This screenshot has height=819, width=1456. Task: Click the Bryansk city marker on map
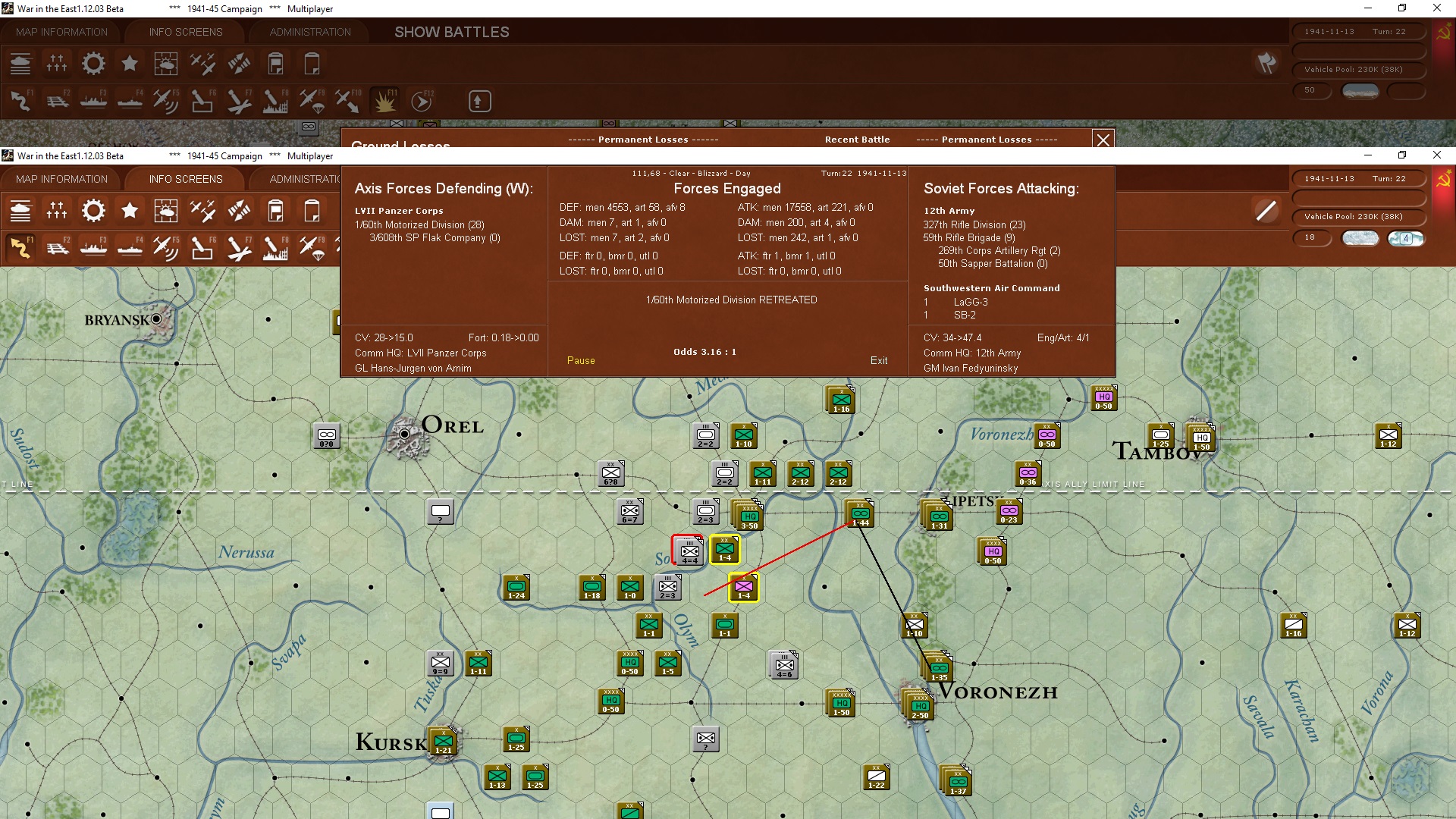click(x=156, y=319)
